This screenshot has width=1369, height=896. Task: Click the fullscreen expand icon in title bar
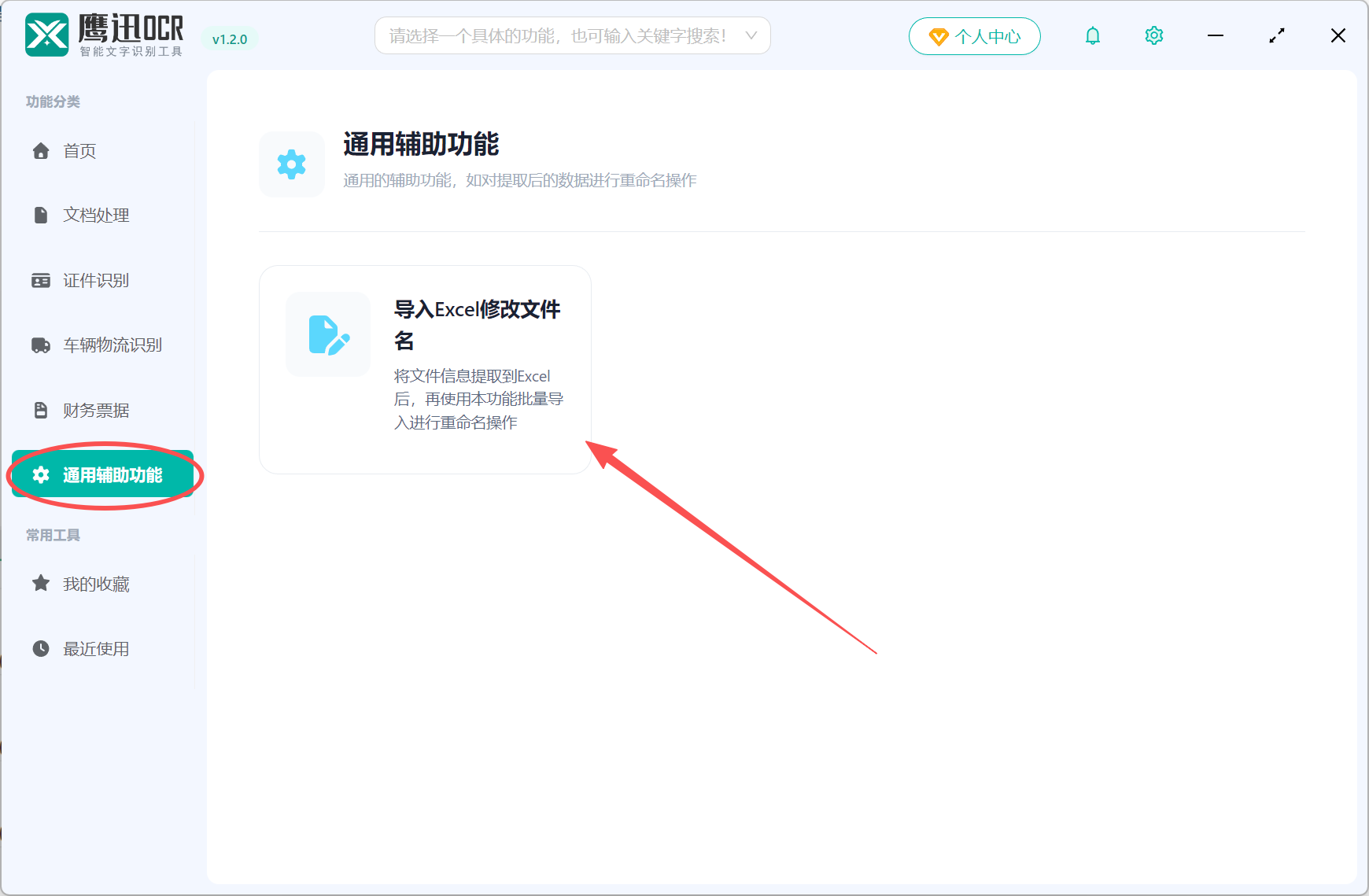[1276, 35]
